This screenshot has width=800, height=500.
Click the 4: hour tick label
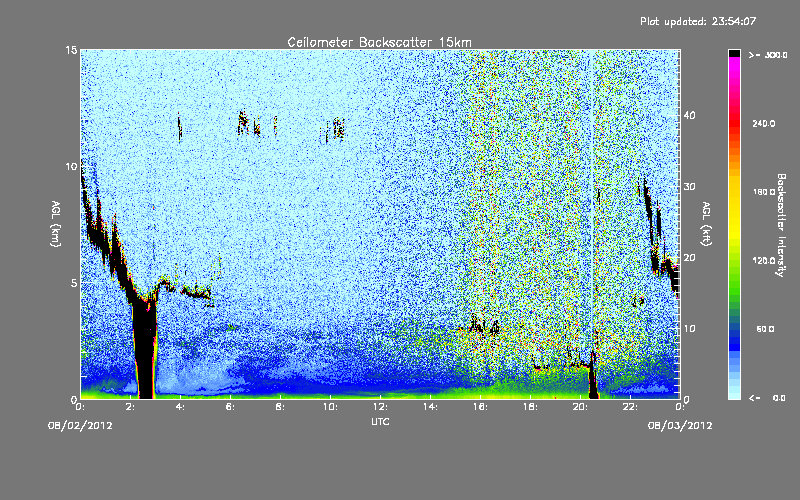tap(181, 407)
